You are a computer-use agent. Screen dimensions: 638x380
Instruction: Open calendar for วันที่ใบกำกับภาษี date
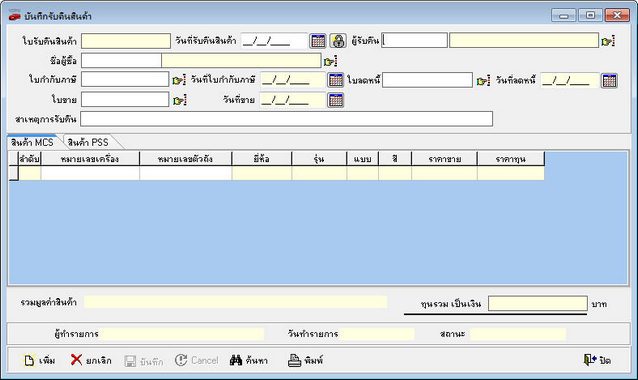(336, 80)
